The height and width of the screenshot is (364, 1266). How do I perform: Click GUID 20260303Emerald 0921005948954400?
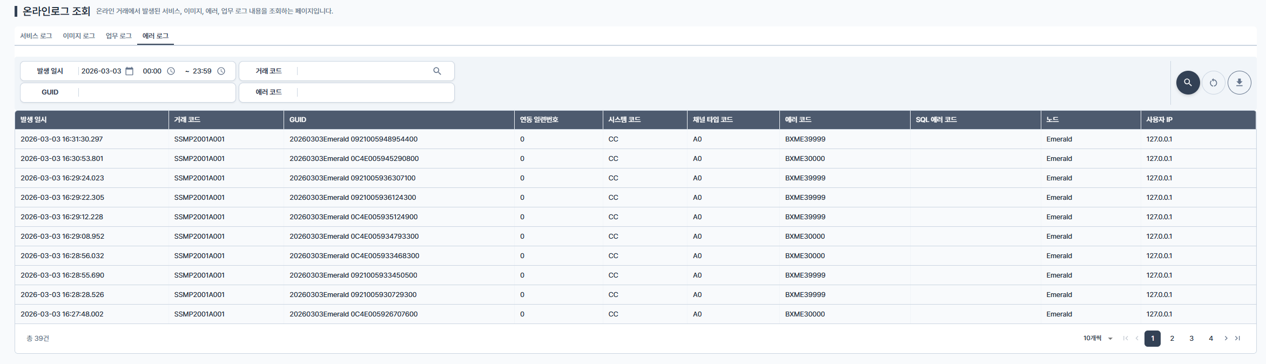pyautogui.click(x=353, y=139)
